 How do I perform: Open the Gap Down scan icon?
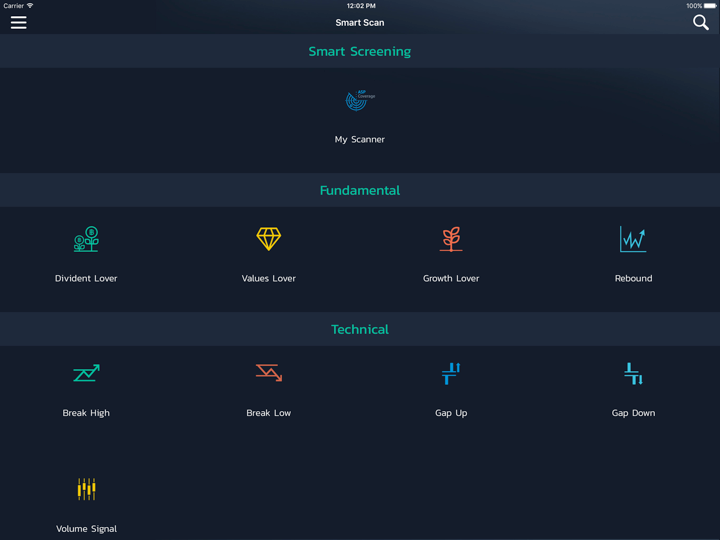[x=633, y=373]
